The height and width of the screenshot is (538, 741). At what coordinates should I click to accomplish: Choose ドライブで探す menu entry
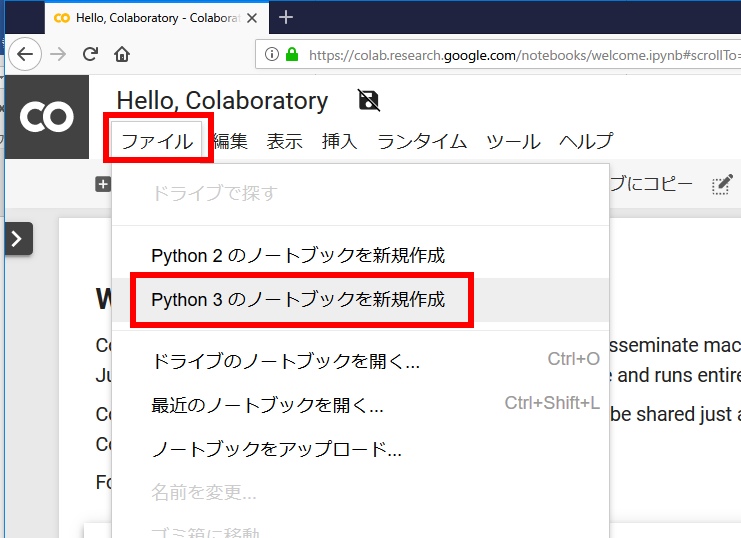tap(361, 193)
